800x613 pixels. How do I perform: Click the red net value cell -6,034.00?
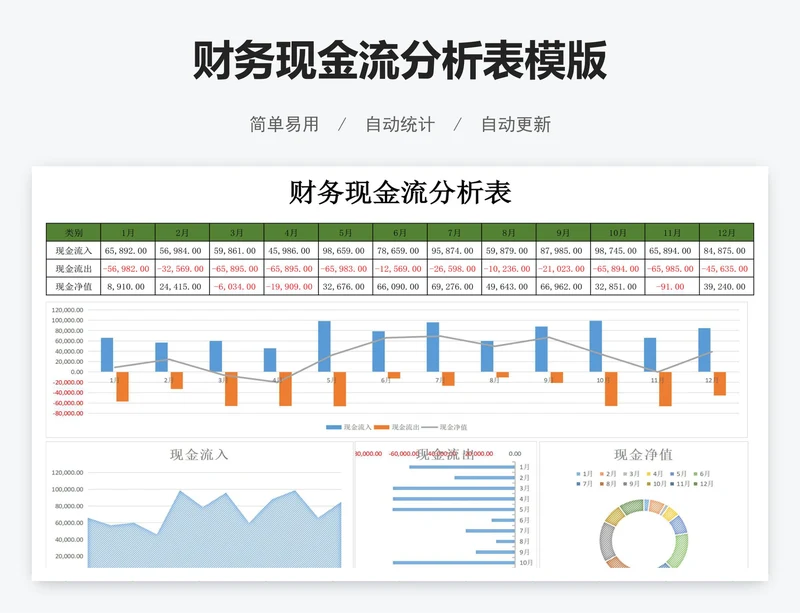(237, 286)
